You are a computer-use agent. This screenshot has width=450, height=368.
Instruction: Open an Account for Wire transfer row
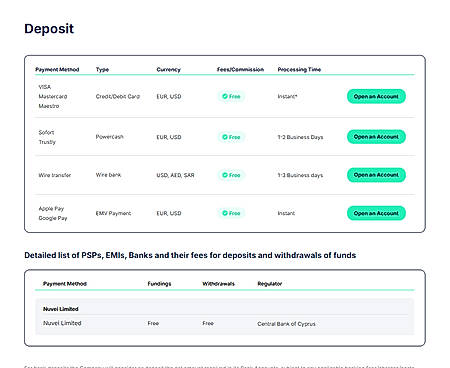click(x=376, y=175)
